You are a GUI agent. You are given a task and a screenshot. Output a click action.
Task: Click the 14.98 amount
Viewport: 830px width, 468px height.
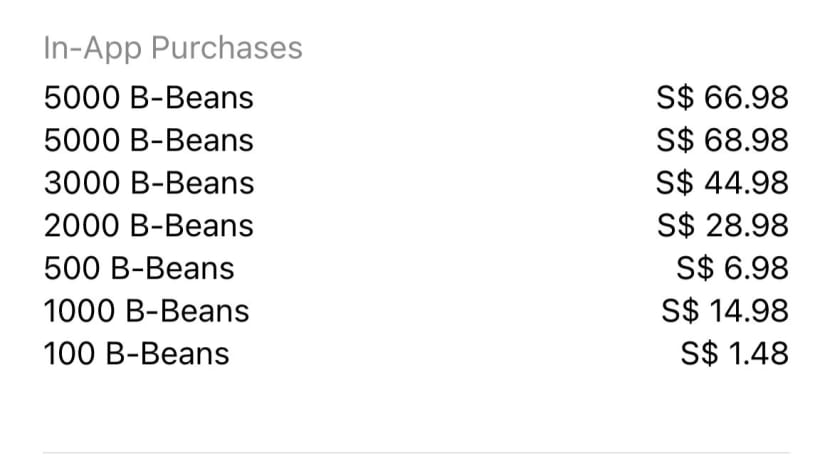click(748, 311)
